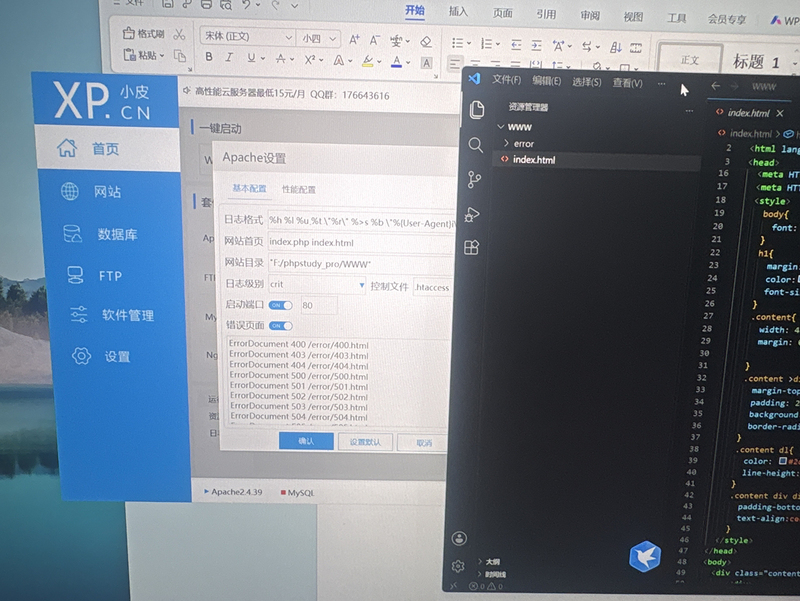Switch to the WPS 引用 tab
The image size is (800, 601).
[546, 14]
